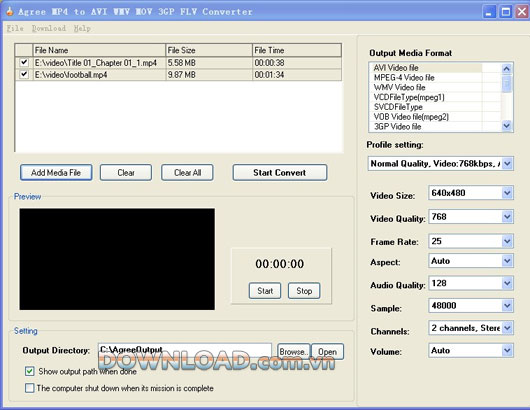Open the Aspect dropdown
530x410 pixels.
[507, 261]
